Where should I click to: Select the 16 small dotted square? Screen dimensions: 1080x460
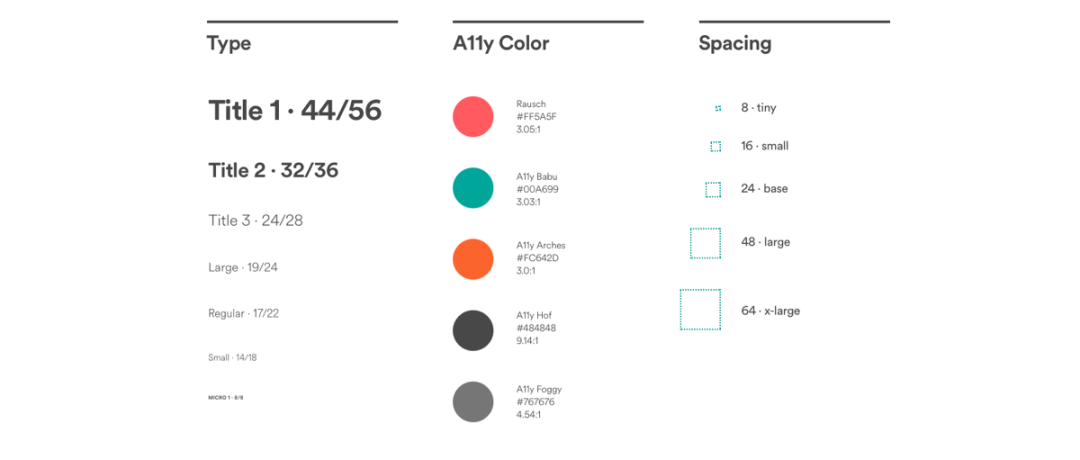(716, 147)
